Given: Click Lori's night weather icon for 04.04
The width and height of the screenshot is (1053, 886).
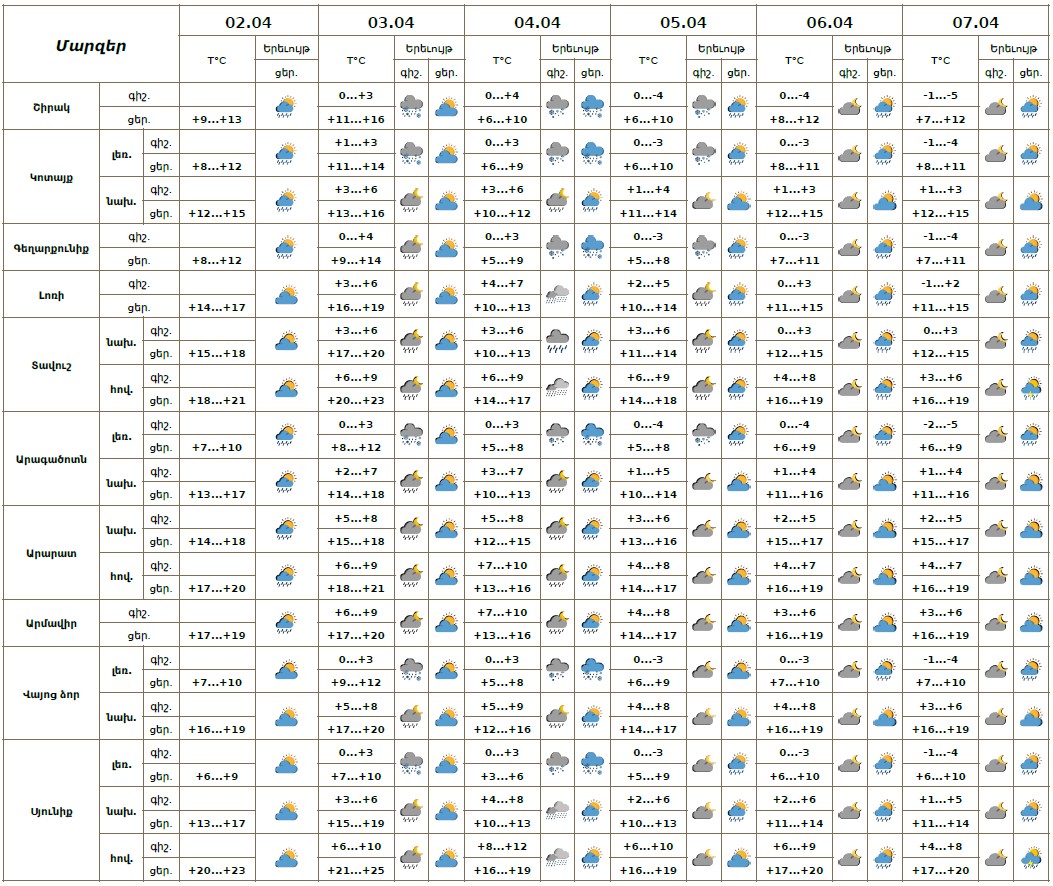Looking at the screenshot, I should coord(557,294).
